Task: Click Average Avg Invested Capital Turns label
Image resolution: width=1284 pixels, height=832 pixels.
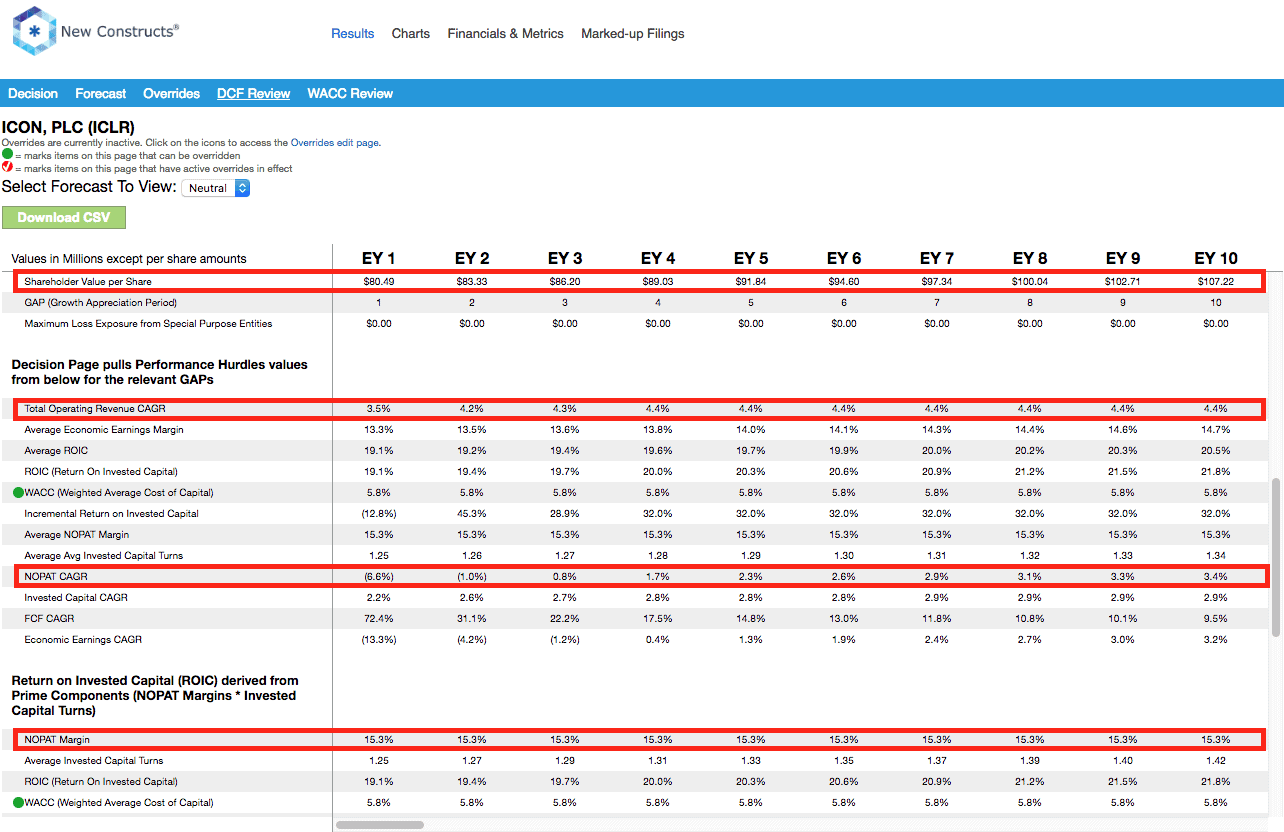Action: (104, 555)
